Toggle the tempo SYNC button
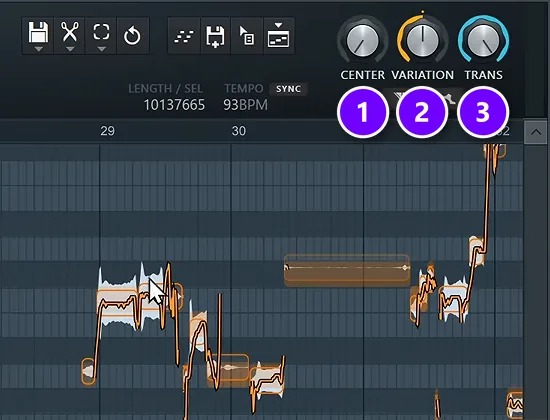 (x=288, y=89)
